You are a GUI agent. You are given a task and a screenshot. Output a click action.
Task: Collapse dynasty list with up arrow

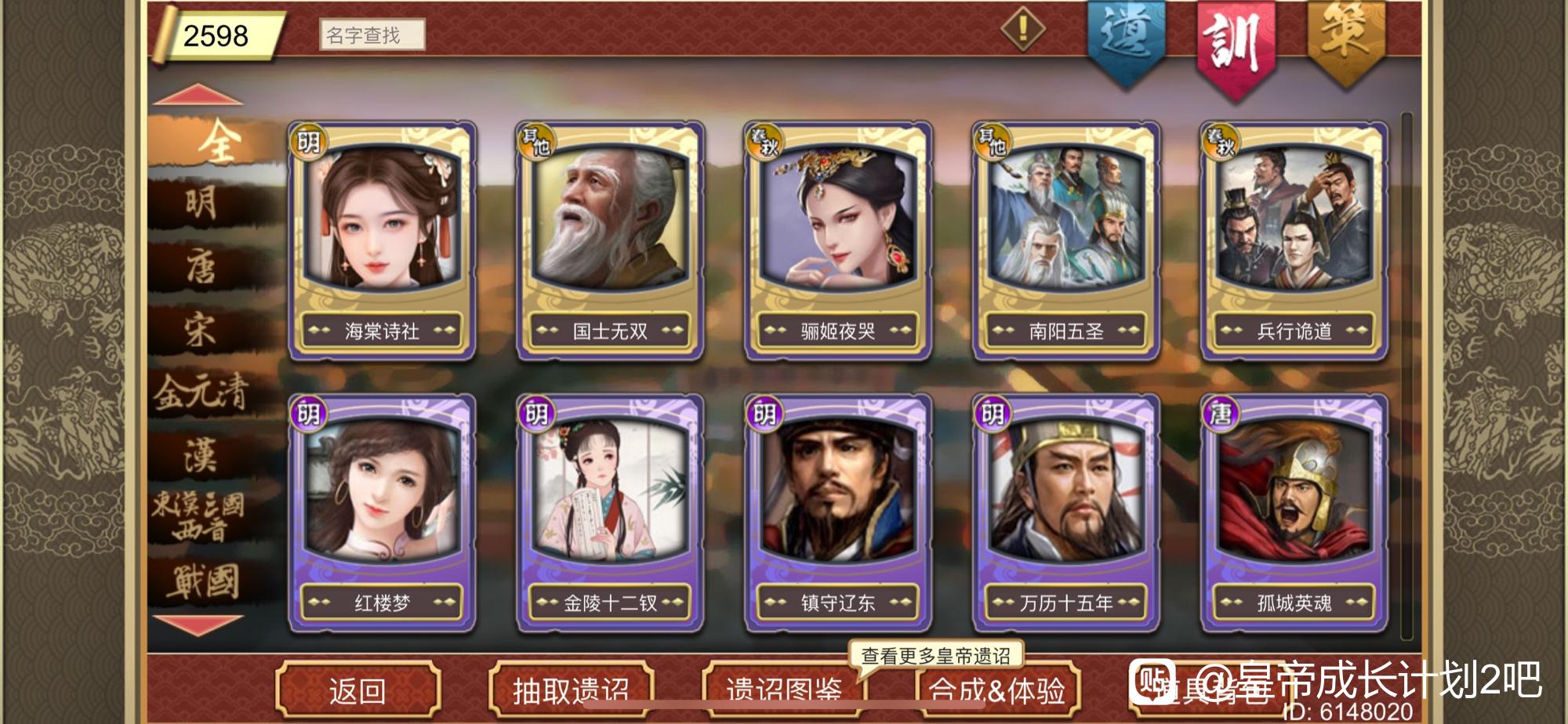click(x=198, y=94)
